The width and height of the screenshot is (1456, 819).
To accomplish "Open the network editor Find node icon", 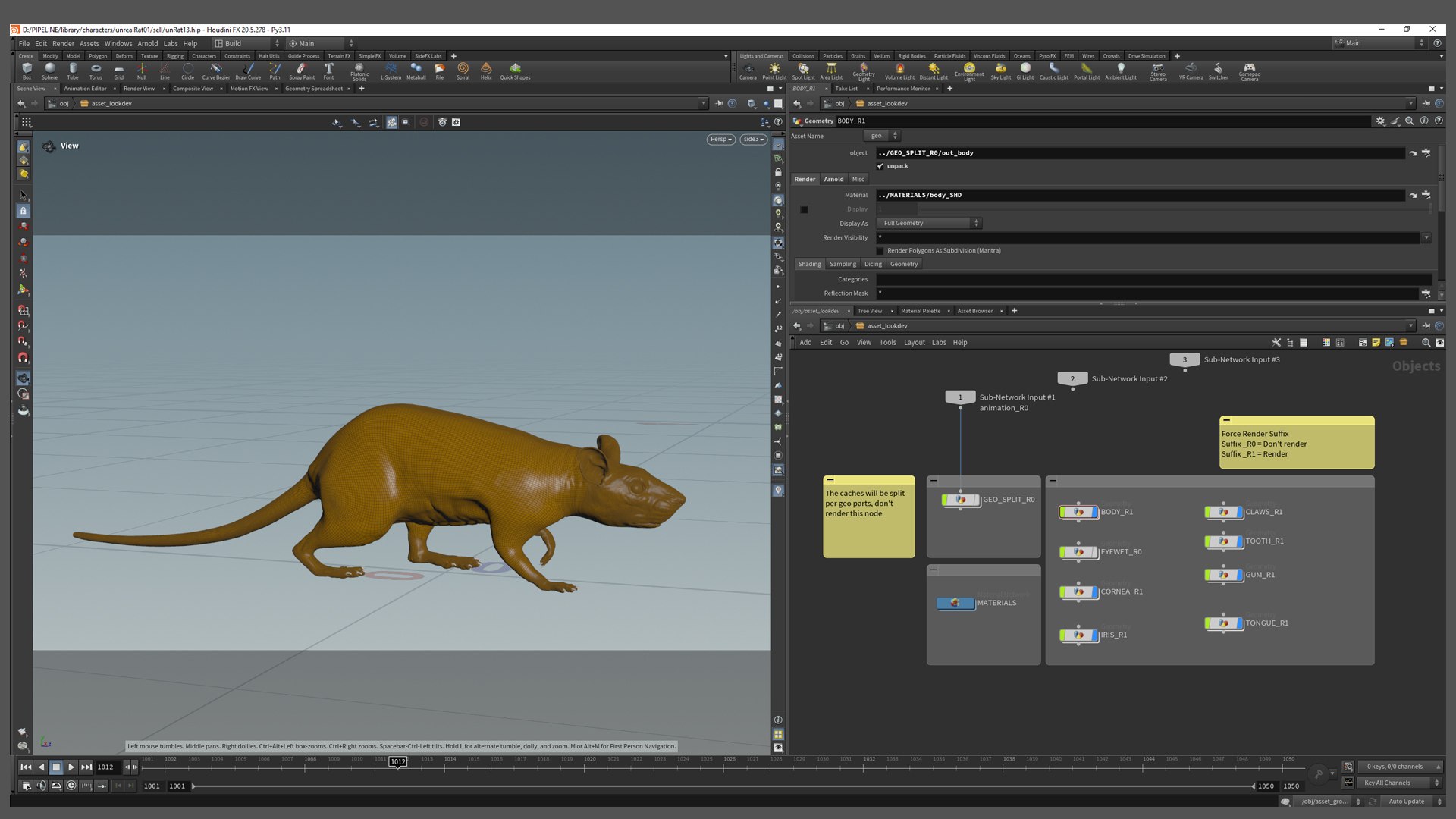I will [x=1426, y=343].
